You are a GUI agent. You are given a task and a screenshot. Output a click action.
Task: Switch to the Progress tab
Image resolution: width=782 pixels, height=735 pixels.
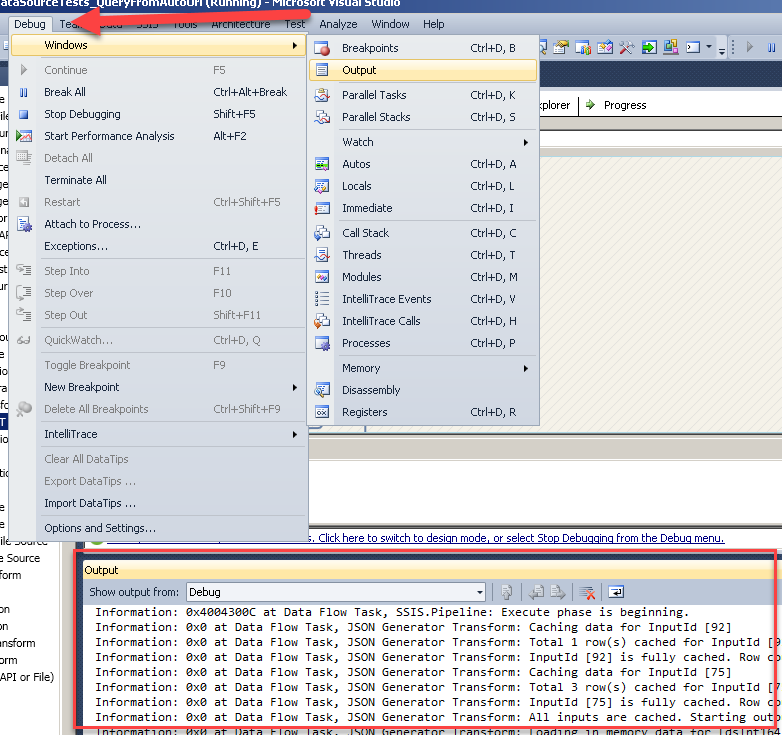tap(616, 105)
